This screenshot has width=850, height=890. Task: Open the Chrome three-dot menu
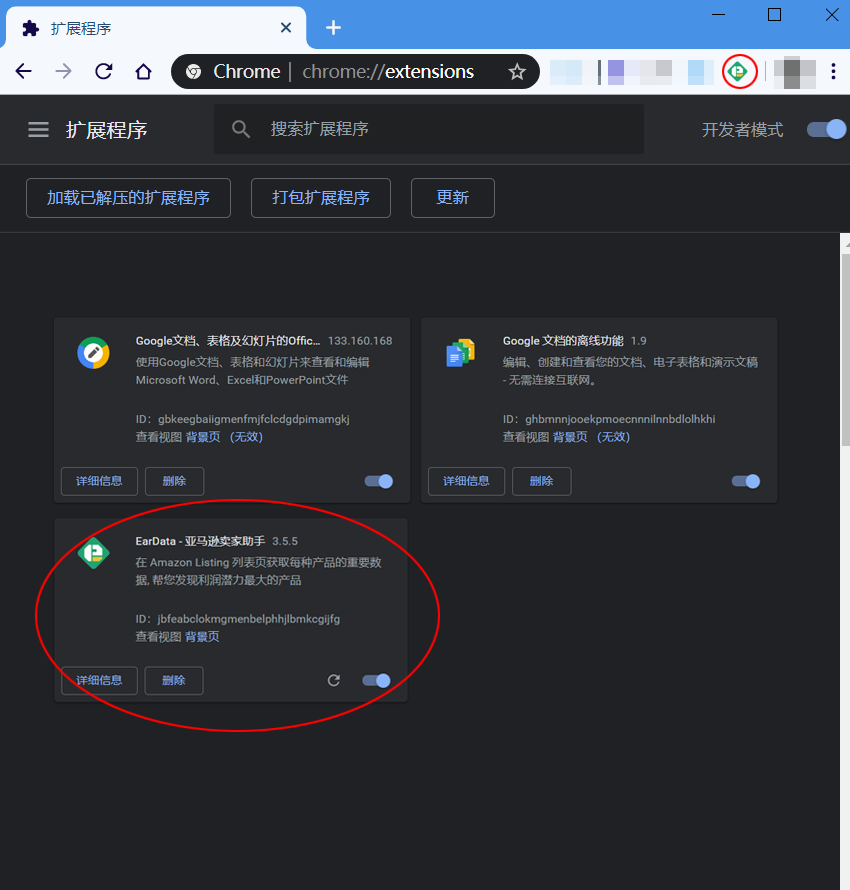pyautogui.click(x=833, y=72)
